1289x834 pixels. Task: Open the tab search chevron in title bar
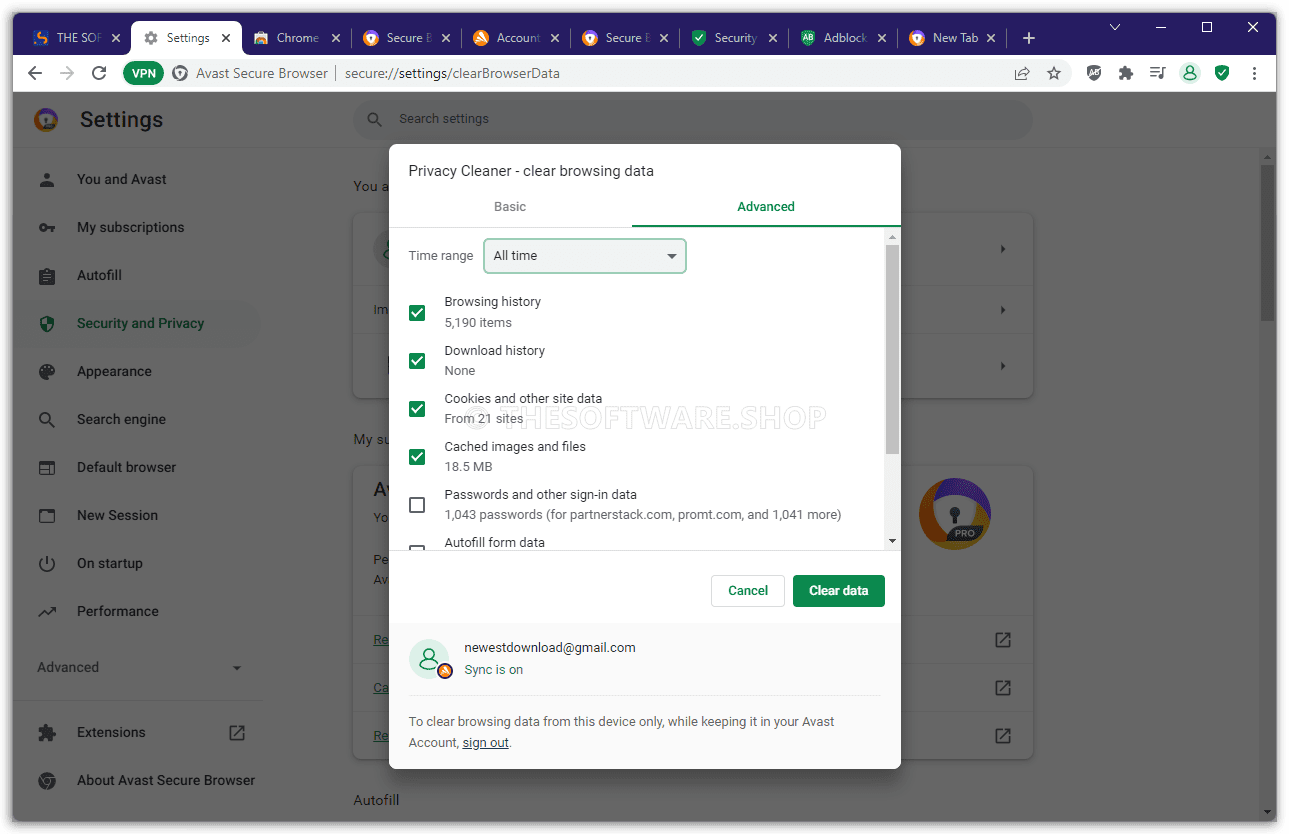click(x=1116, y=27)
